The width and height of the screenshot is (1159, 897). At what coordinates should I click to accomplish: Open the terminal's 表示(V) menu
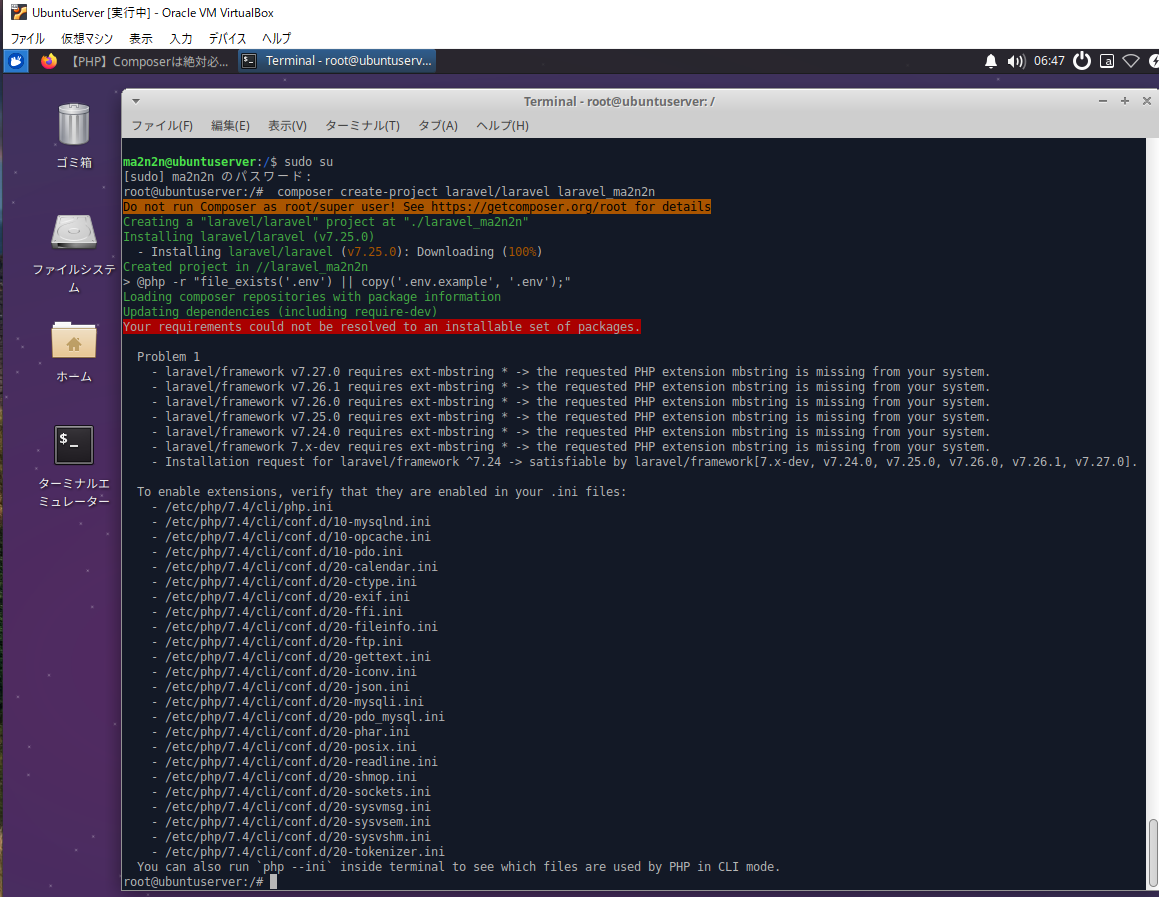pos(287,126)
